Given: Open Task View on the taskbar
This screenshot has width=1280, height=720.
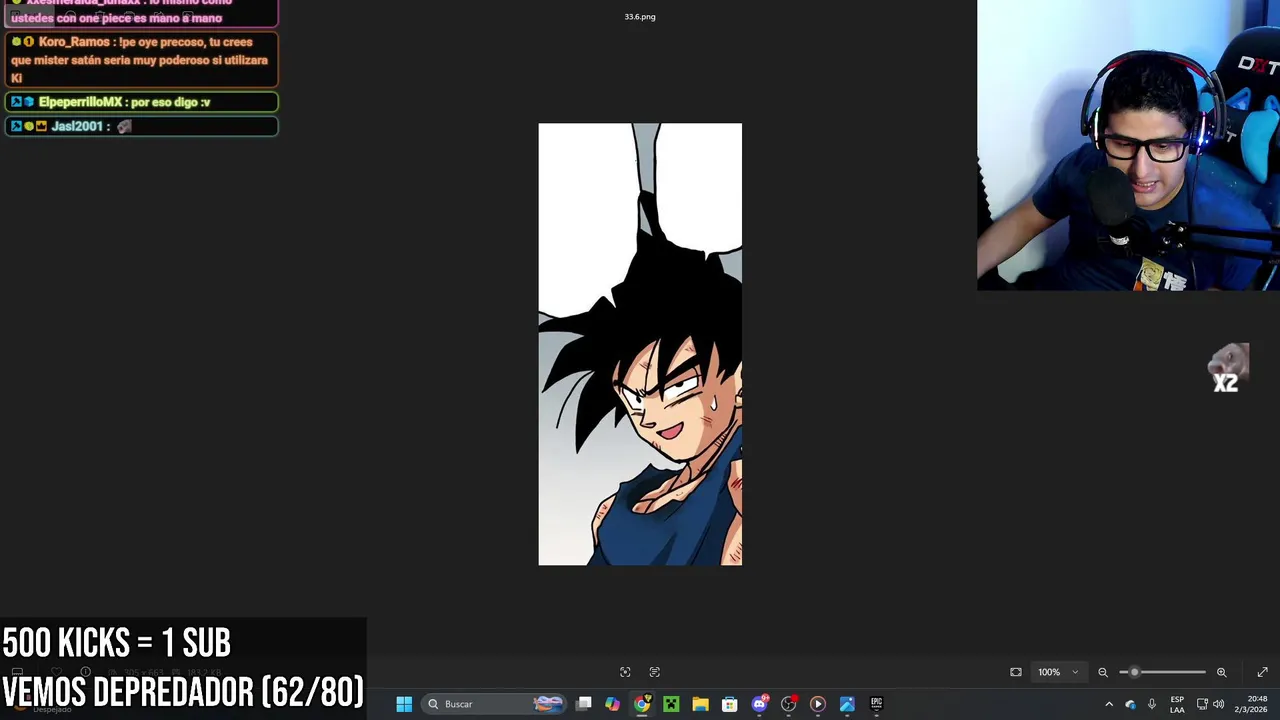Looking at the screenshot, I should pos(584,704).
